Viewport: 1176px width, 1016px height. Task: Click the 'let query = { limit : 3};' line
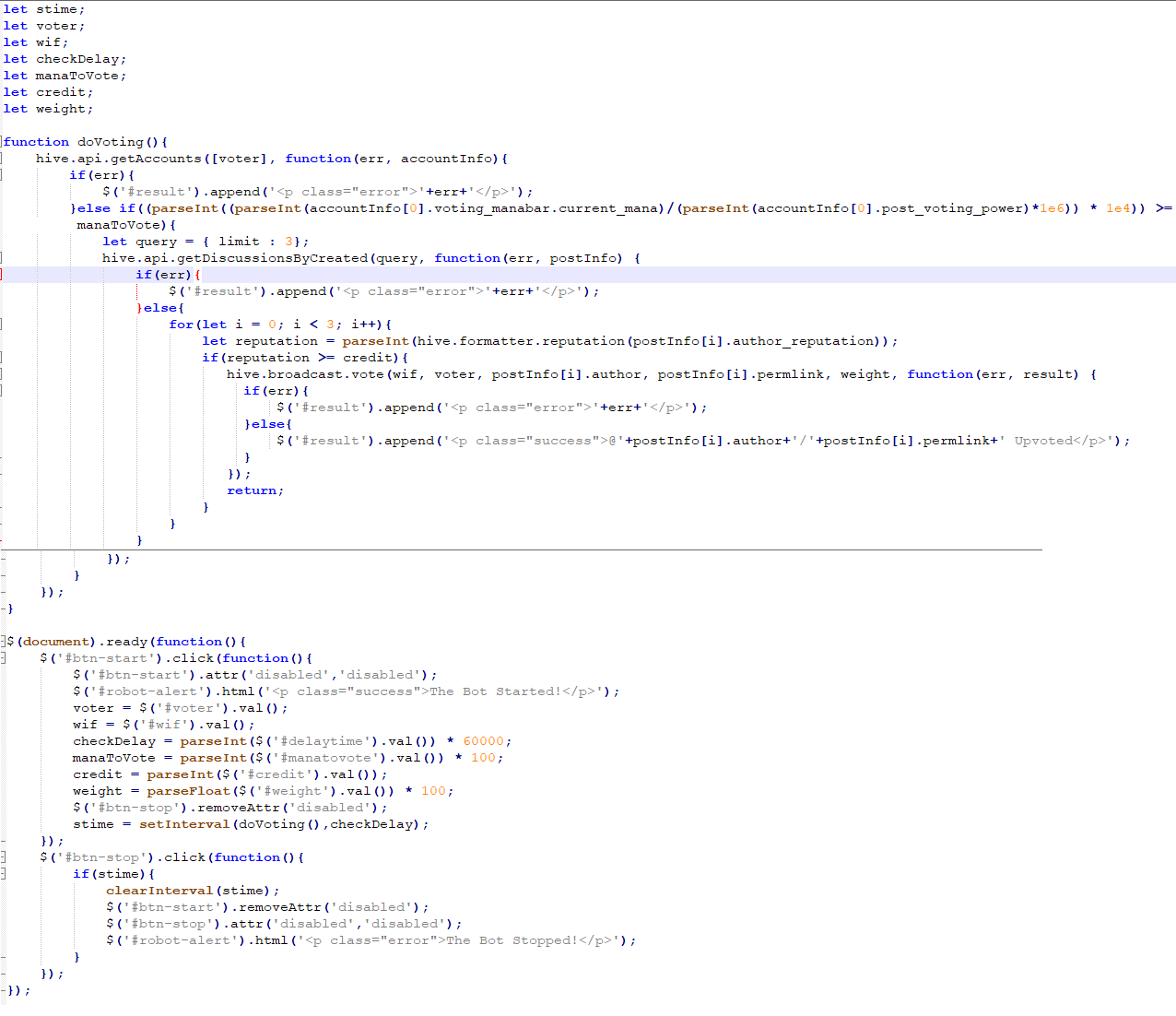pos(206,242)
